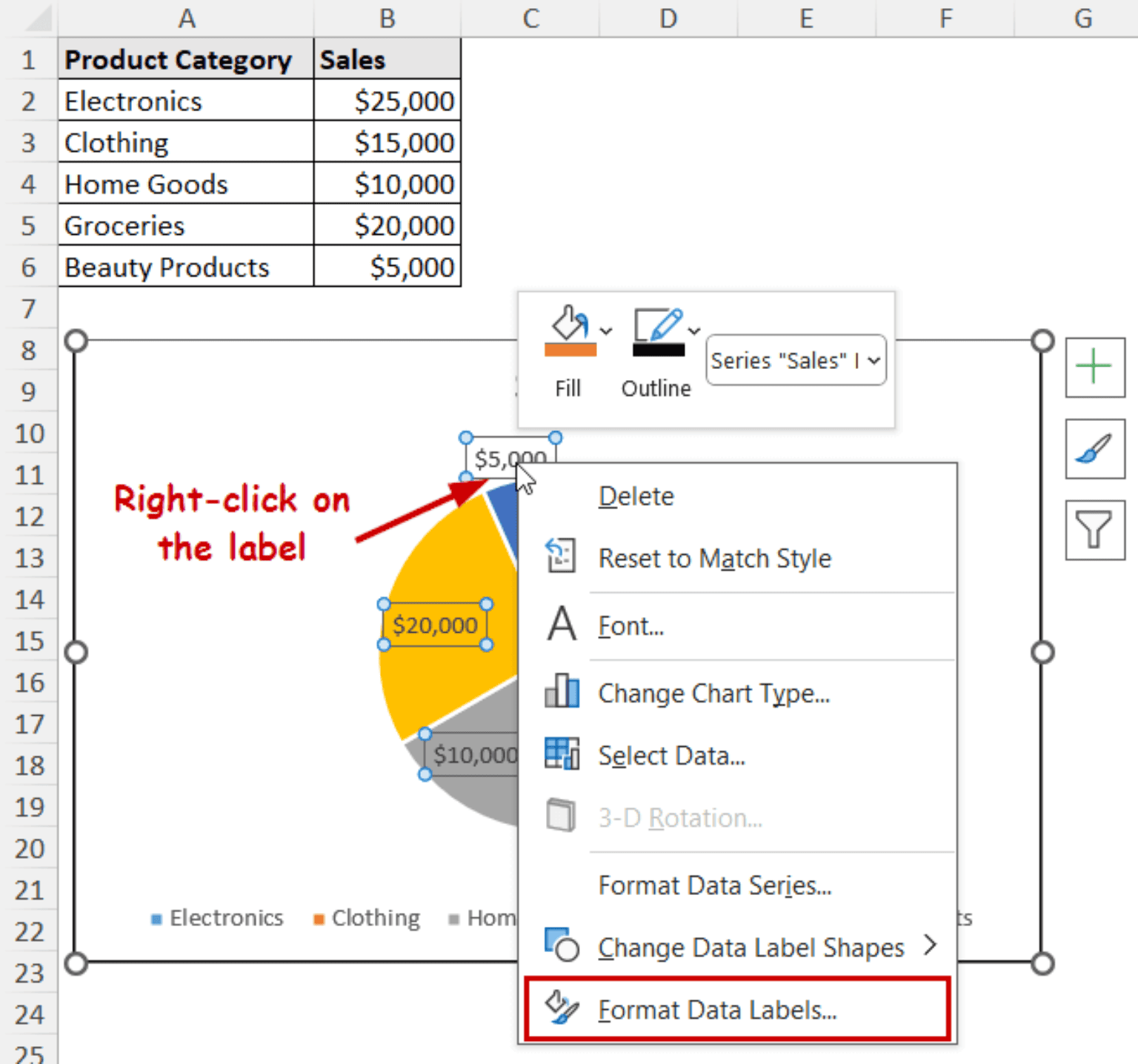Open Chart Styles with the brush icon

click(1094, 449)
